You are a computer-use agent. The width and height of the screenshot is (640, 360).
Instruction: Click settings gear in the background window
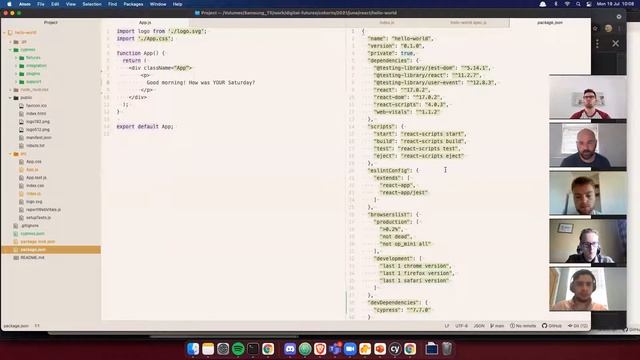pos(619,17)
